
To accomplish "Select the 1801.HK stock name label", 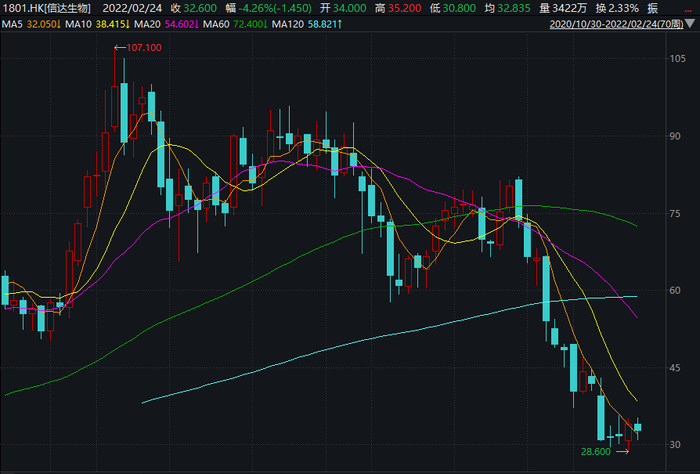I will (46, 8).
